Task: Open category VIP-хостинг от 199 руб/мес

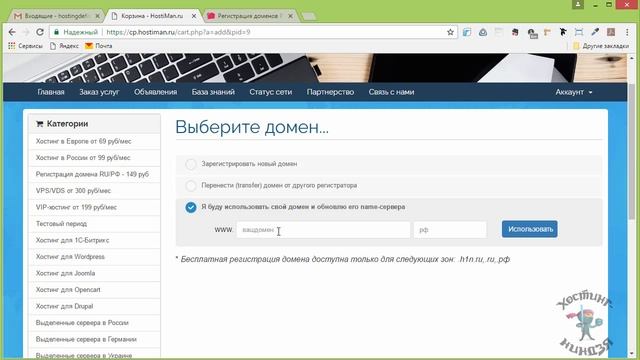Action: tap(94, 207)
